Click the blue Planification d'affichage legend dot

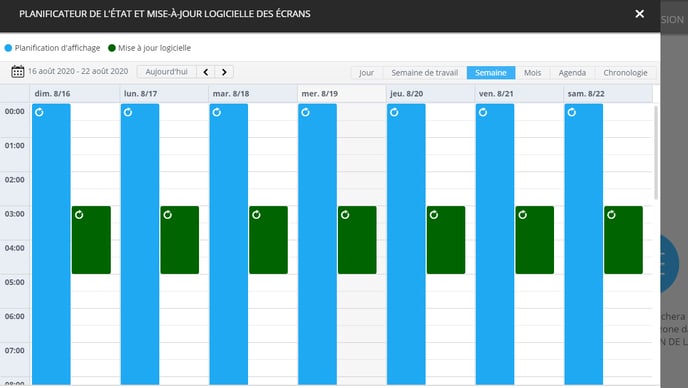pos(8,48)
